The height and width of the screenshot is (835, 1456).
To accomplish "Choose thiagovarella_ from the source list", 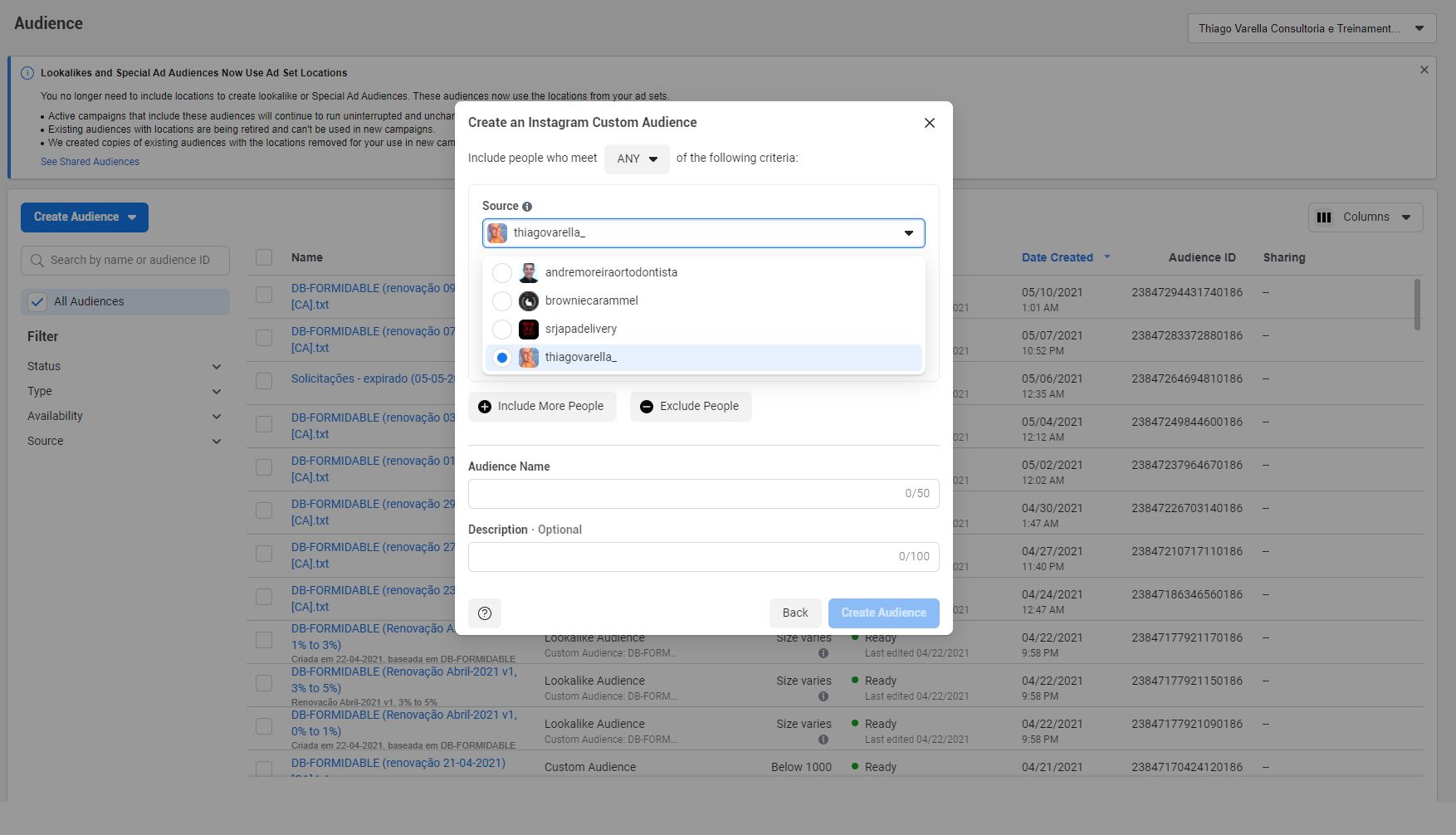I will pyautogui.click(x=581, y=358).
